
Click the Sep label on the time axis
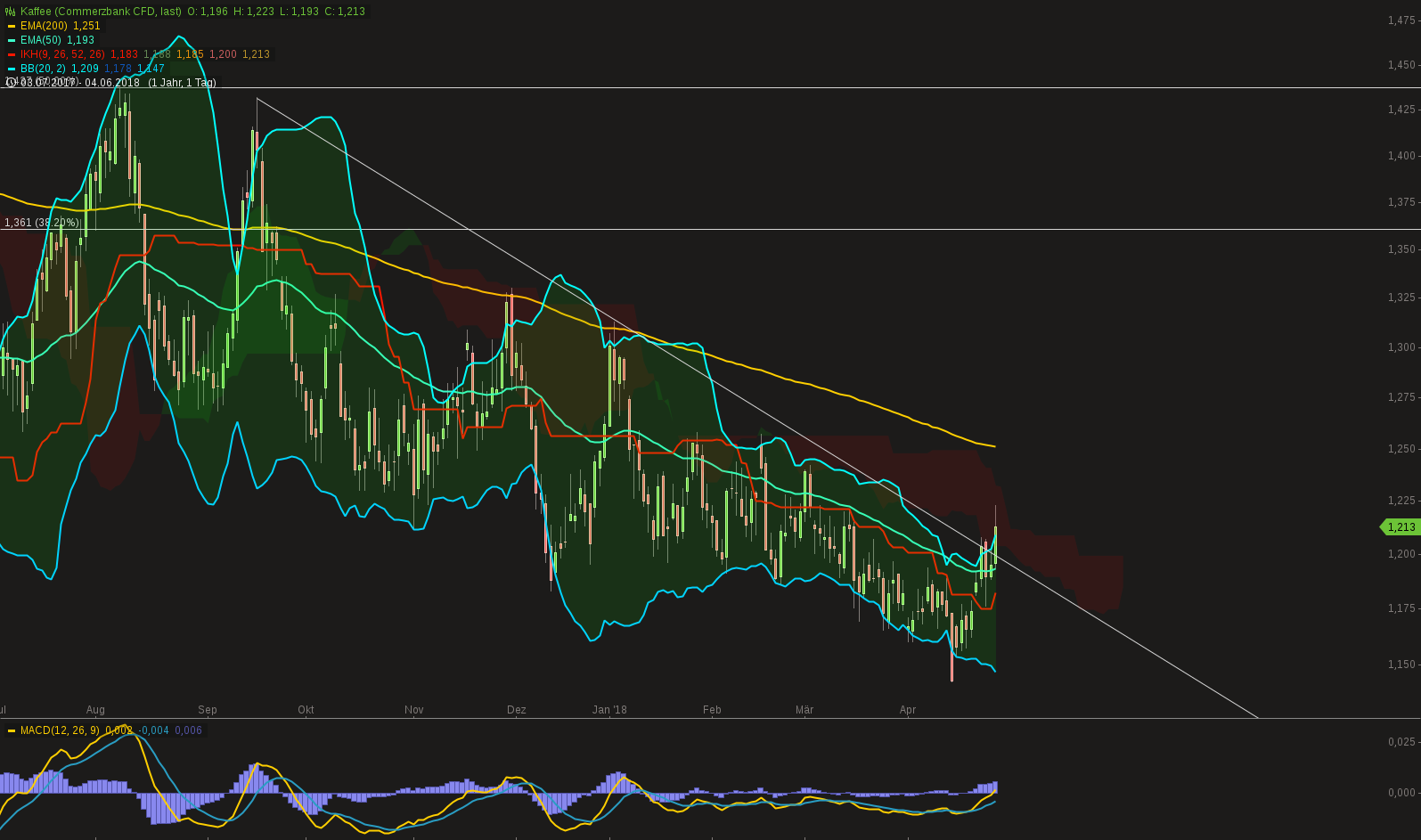pos(208,710)
